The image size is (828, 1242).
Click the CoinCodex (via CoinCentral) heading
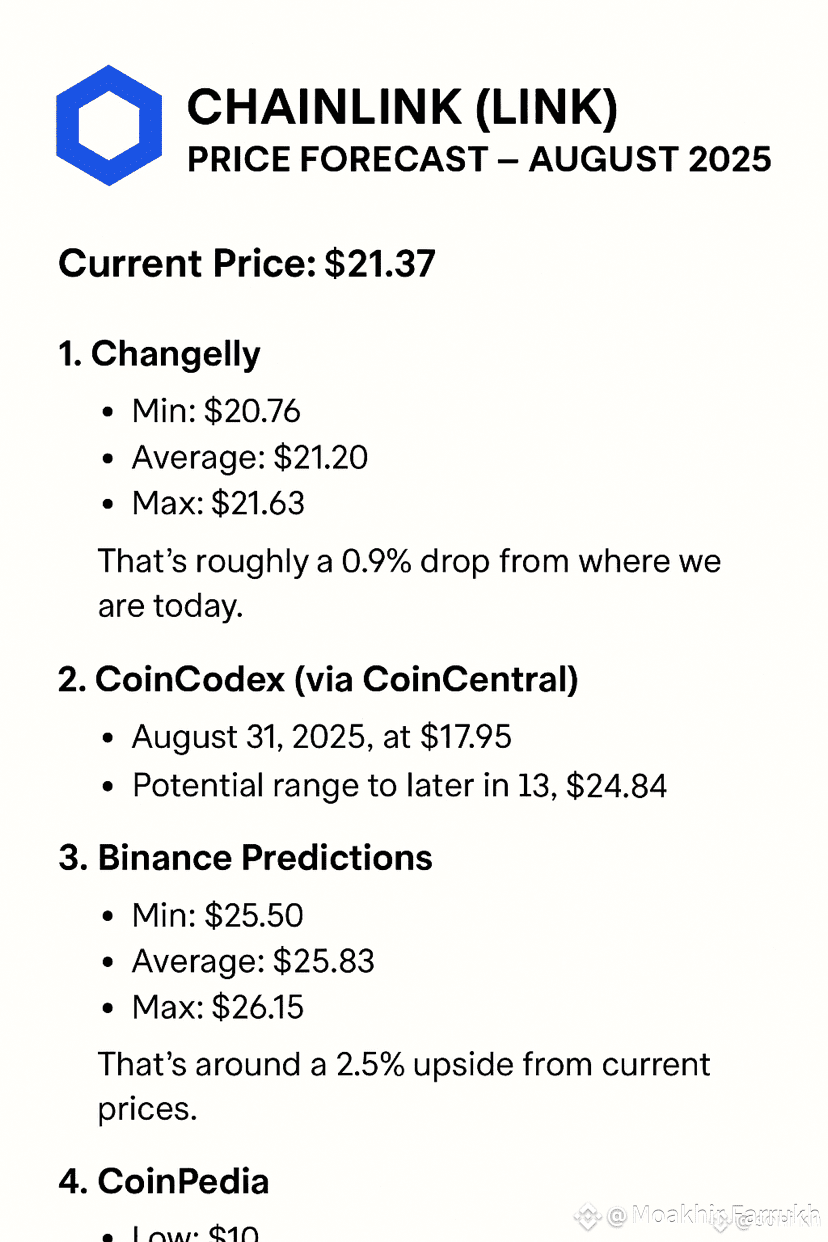tap(318, 680)
